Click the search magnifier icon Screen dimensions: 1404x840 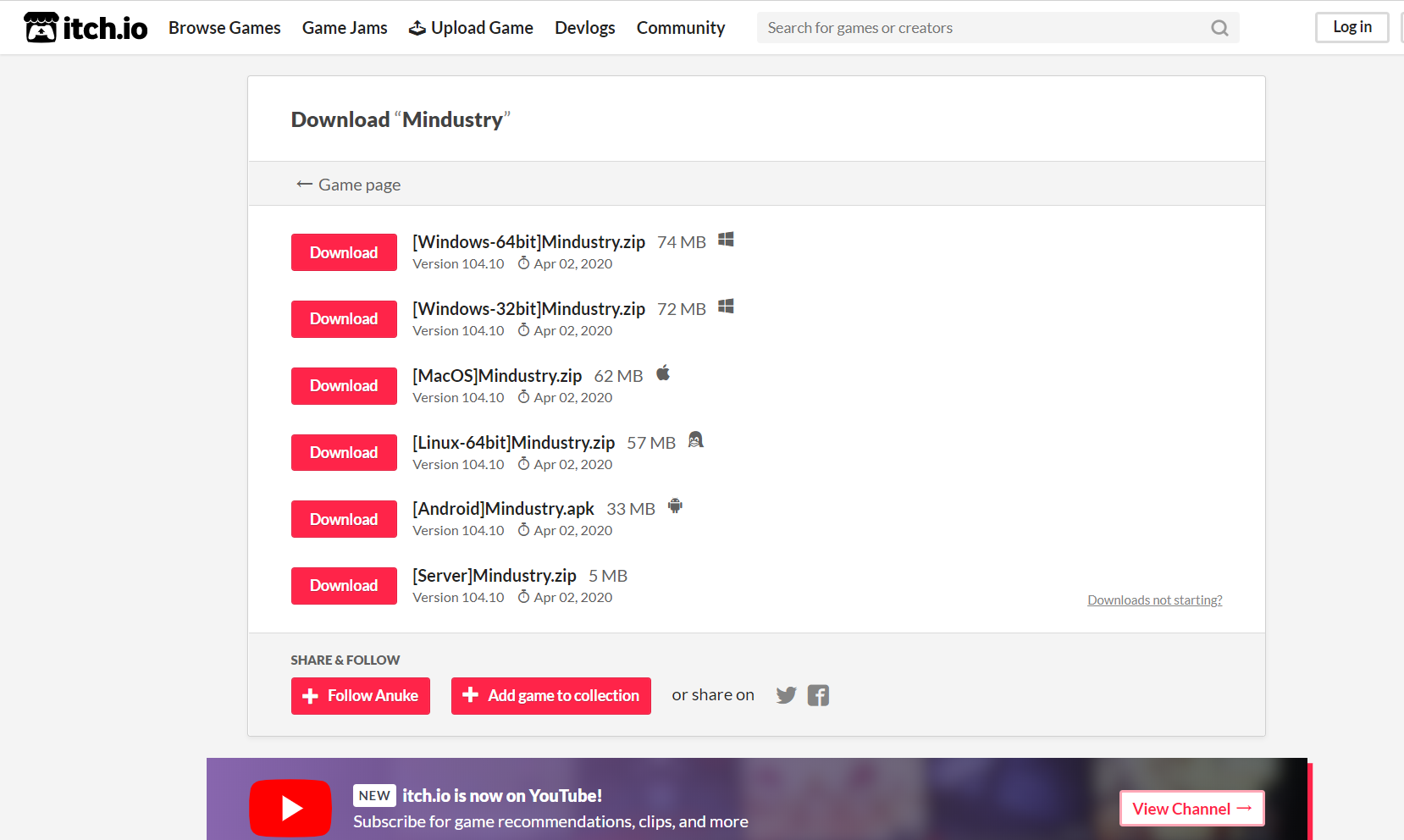1219,28
